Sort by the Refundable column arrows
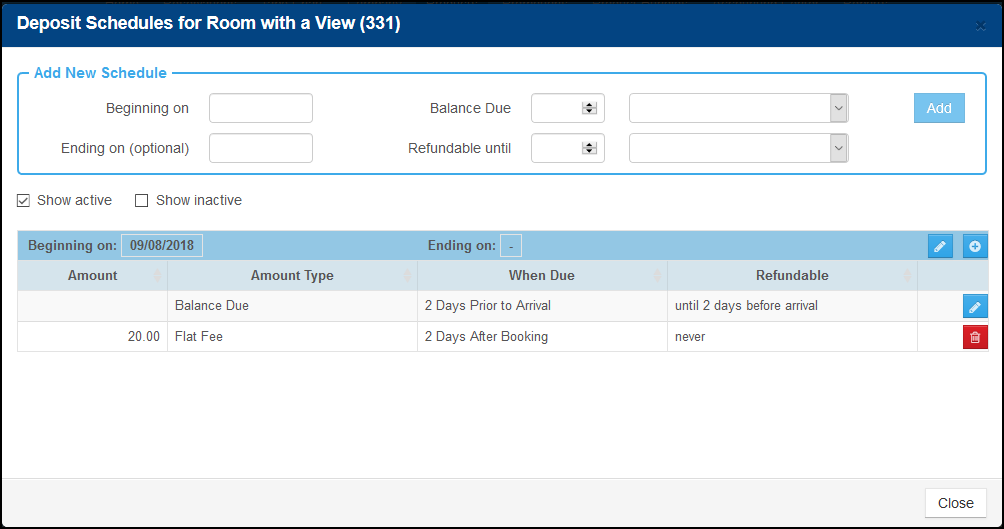This screenshot has width=1004, height=529. pos(907,275)
